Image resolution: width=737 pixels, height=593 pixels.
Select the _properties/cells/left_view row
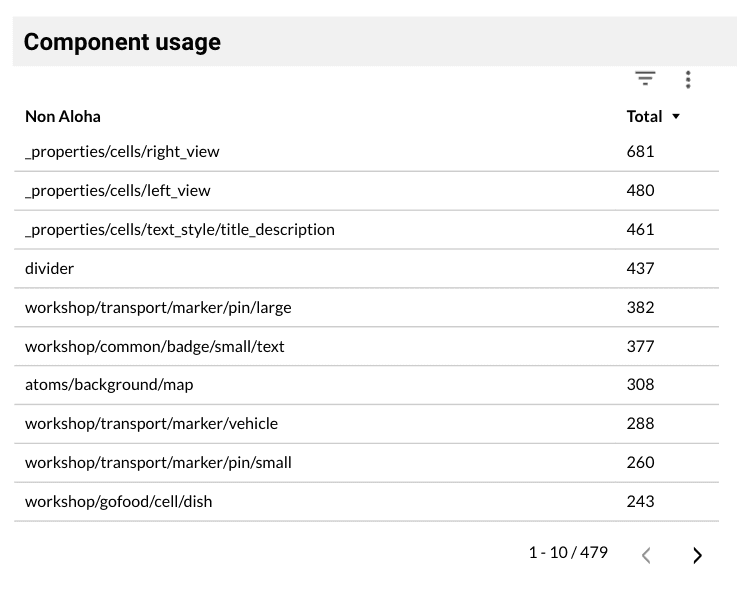coord(118,190)
